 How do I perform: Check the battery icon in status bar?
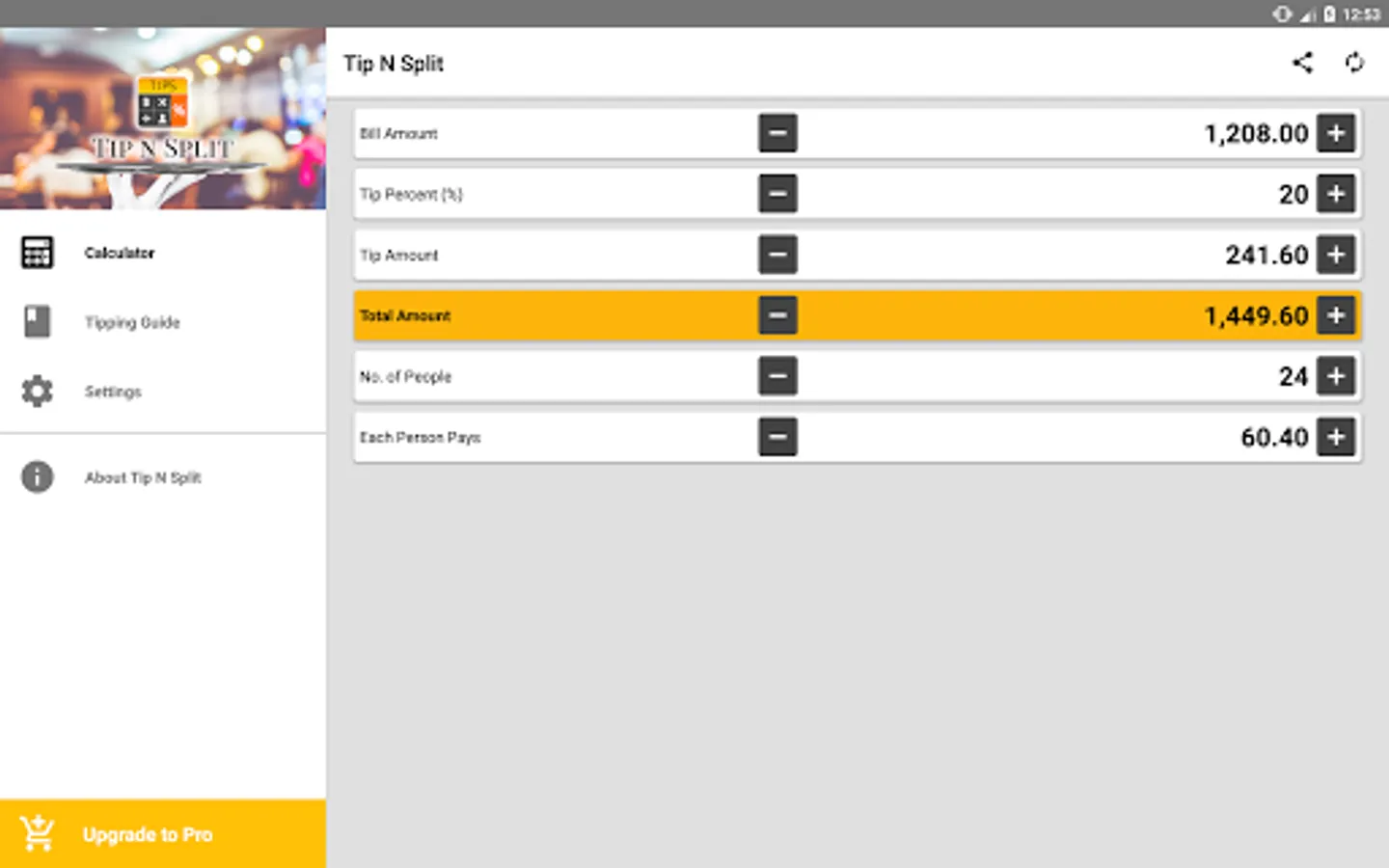tap(1329, 14)
